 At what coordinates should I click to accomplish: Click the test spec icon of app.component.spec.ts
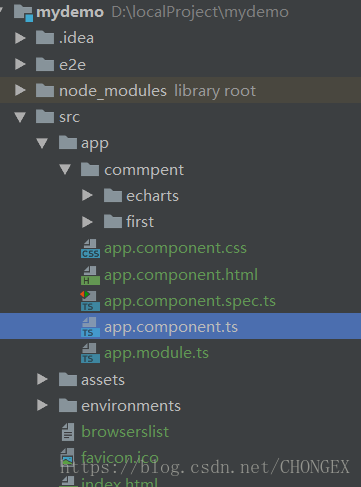pyautogui.click(x=90, y=301)
